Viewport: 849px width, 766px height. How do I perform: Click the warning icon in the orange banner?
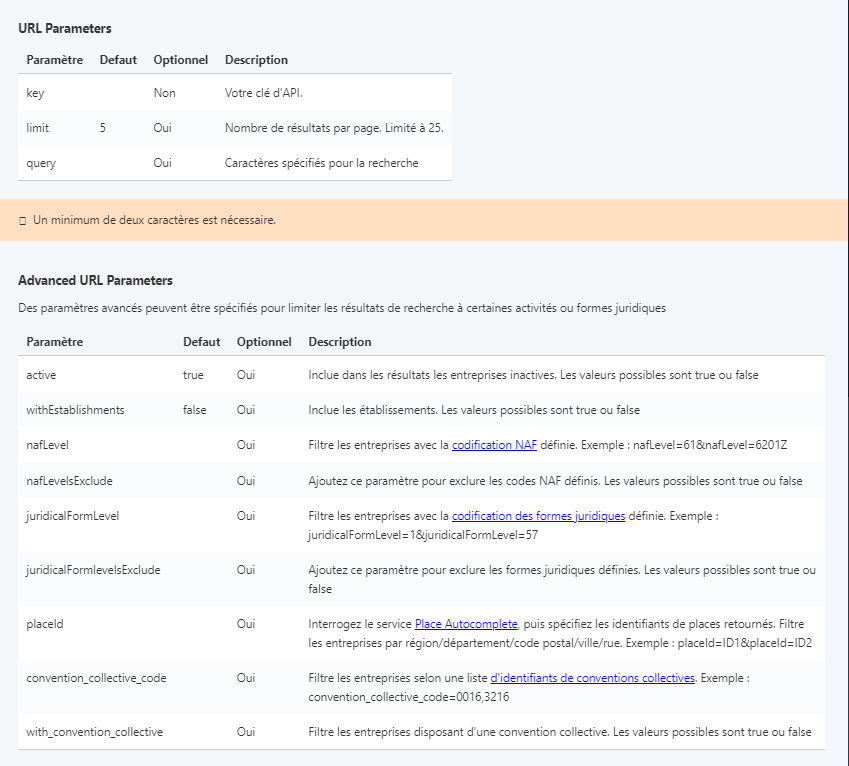click(x=22, y=220)
